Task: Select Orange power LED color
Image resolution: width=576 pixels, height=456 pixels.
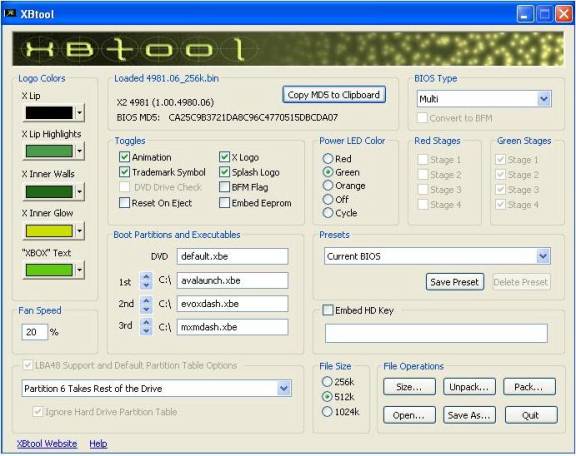Action: click(328, 186)
